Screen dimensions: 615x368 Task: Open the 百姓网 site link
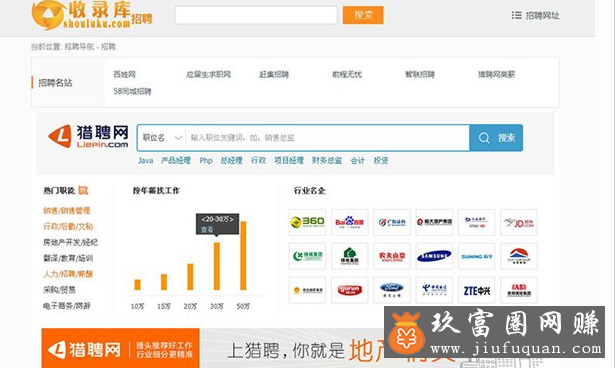tap(124, 74)
